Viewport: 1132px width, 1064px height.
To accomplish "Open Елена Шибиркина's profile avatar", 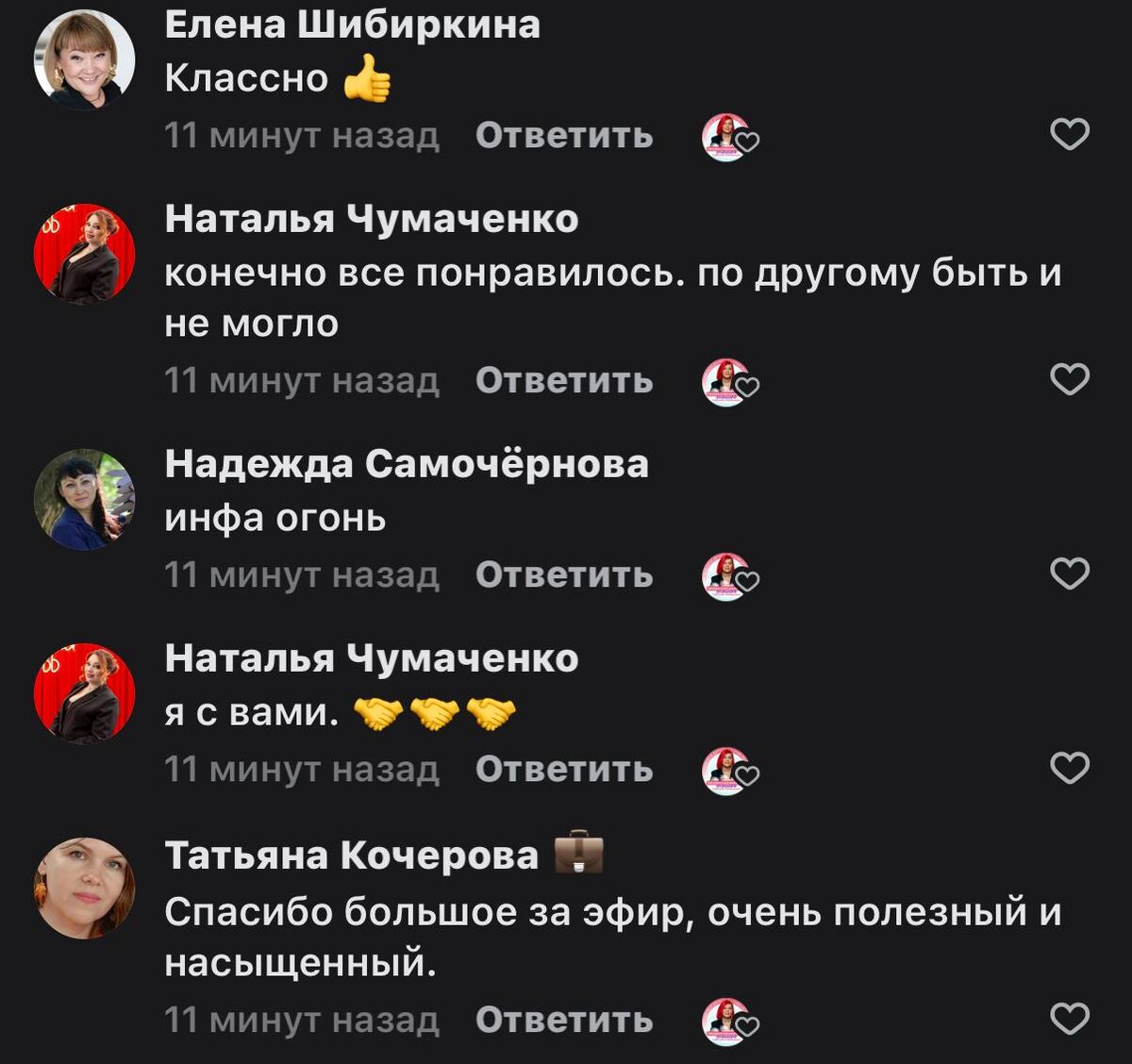I will [x=85, y=60].
